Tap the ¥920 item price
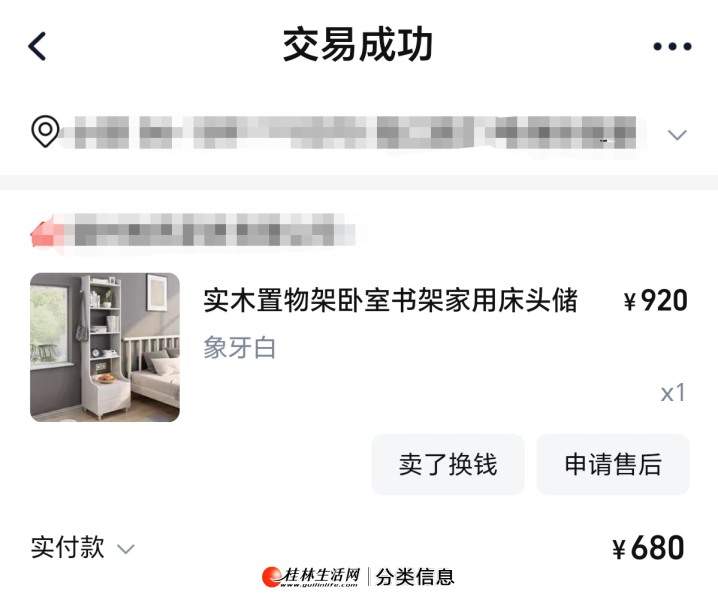The height and width of the screenshot is (600, 718). pos(655,301)
